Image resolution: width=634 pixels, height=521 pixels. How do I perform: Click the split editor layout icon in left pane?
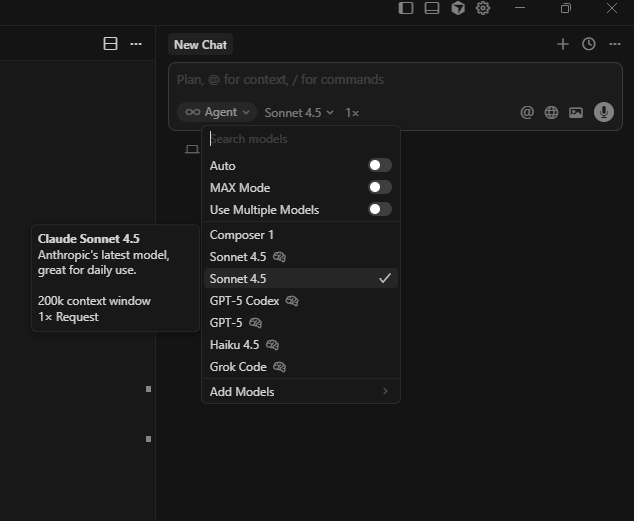coord(110,44)
